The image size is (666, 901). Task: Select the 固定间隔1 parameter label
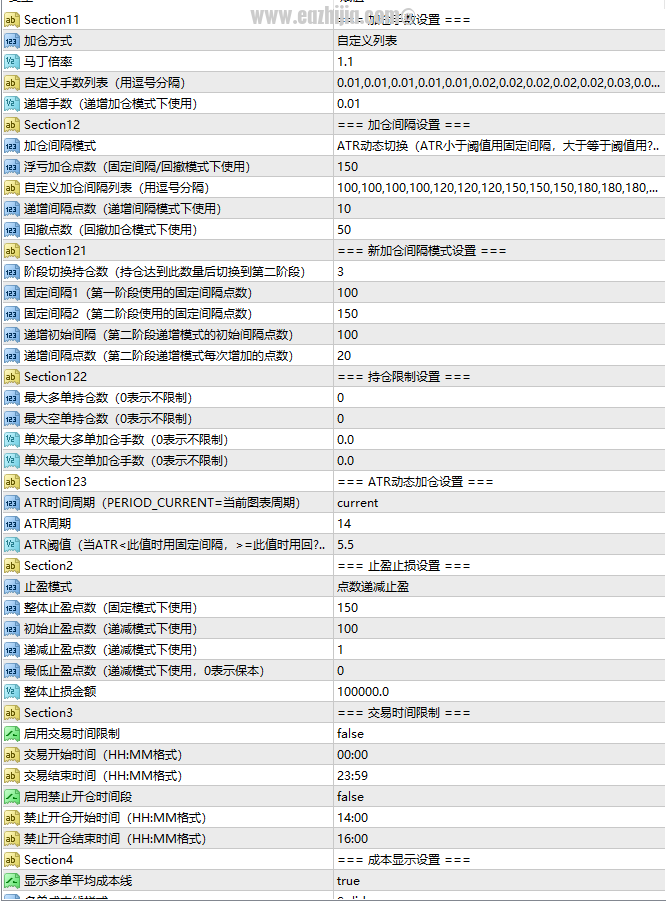tap(138, 293)
